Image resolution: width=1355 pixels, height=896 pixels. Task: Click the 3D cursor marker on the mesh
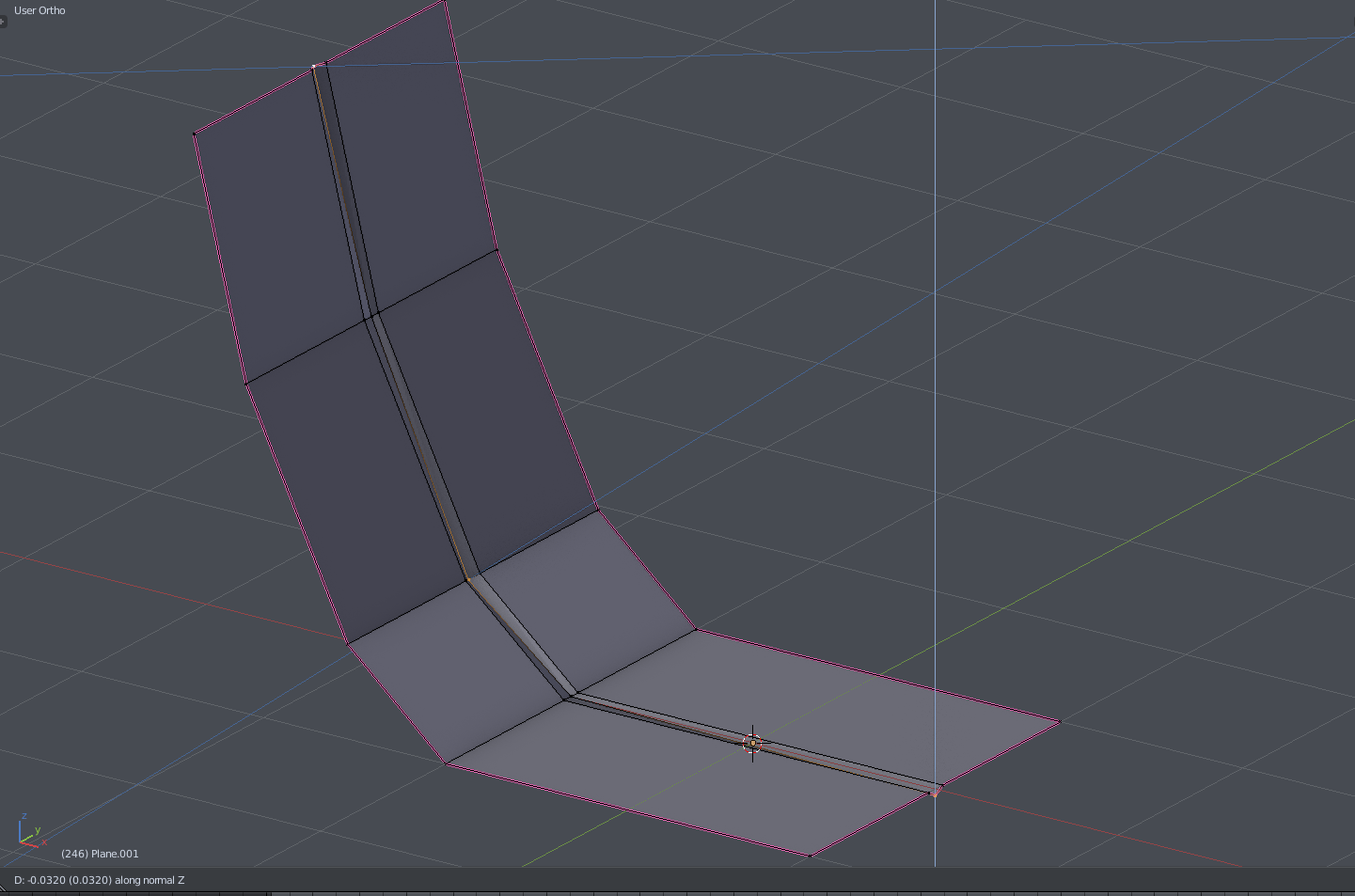click(752, 743)
